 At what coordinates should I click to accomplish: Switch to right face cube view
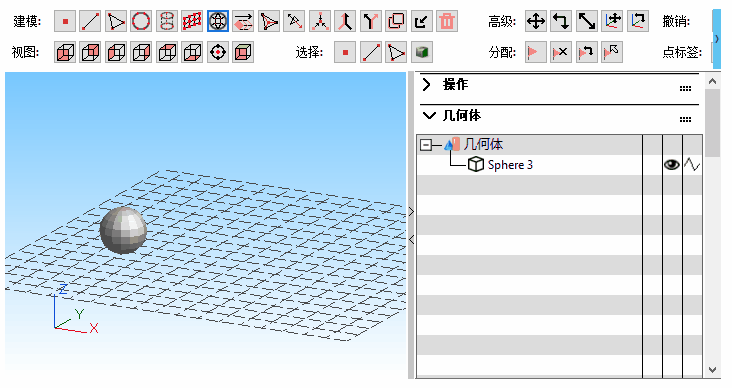[141, 52]
